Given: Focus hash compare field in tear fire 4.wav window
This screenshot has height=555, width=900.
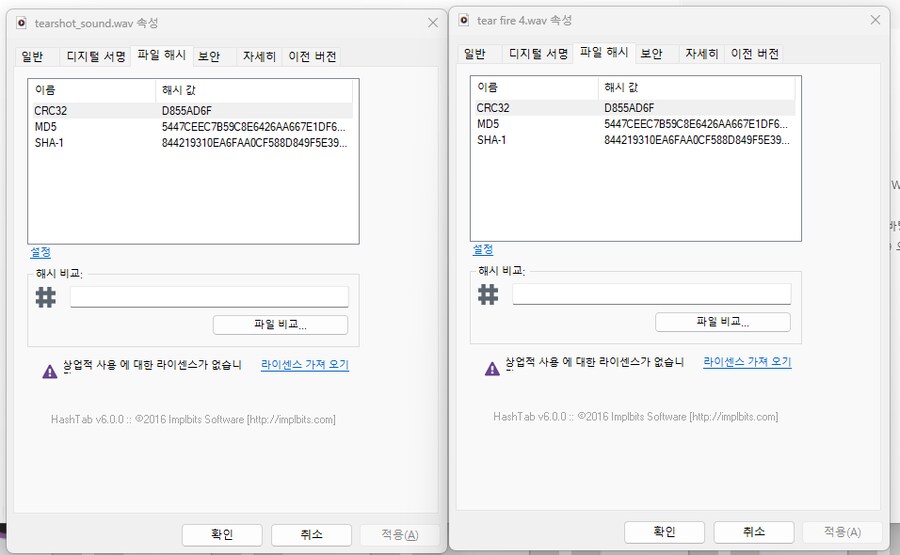Looking at the screenshot, I should [652, 294].
